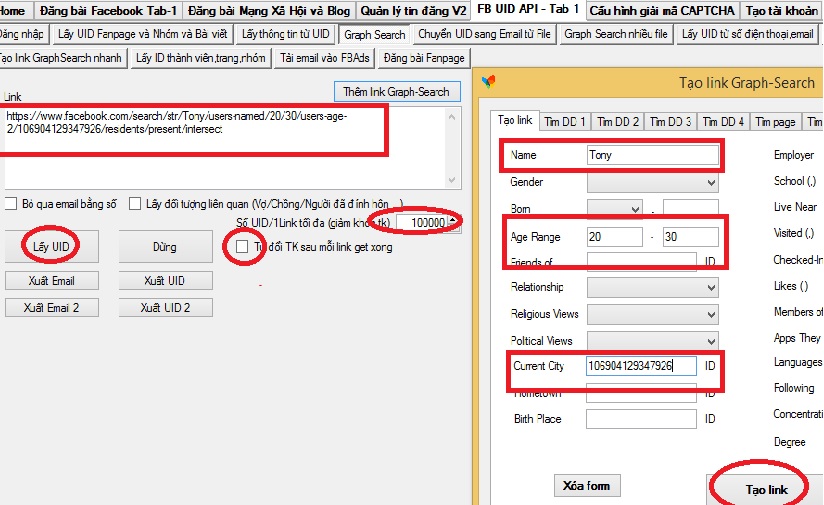Click Link box scrollbar down arrow
Screen dimensions: 824x505
pos(452,180)
